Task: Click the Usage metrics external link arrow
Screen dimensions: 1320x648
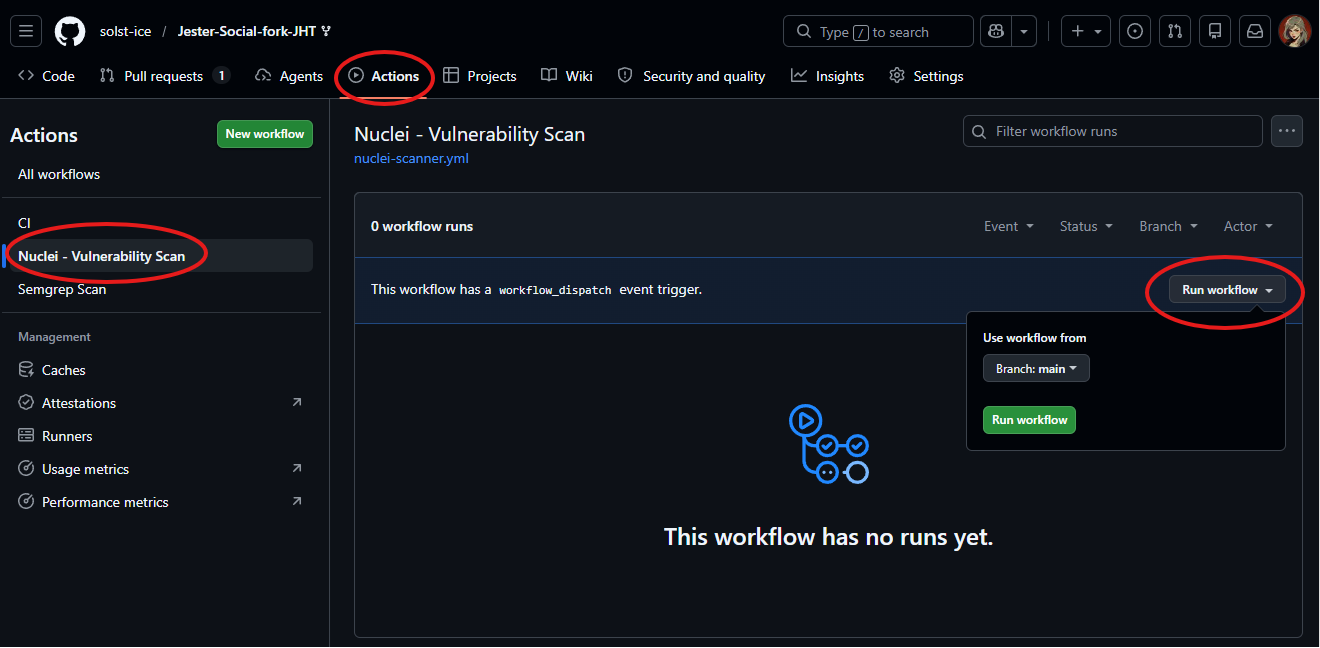Action: (296, 469)
